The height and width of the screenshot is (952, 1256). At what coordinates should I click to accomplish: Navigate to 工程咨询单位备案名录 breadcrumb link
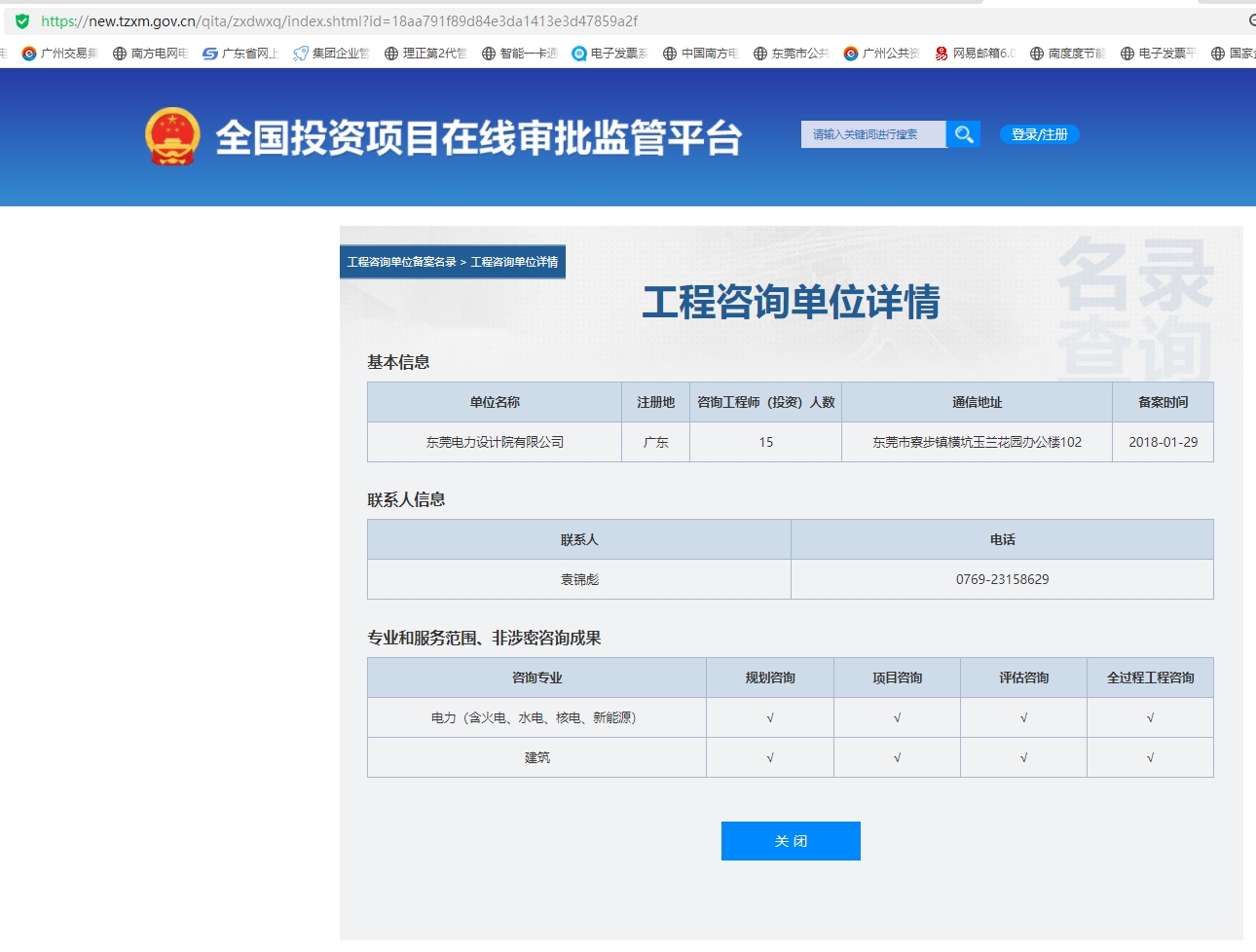click(x=401, y=262)
